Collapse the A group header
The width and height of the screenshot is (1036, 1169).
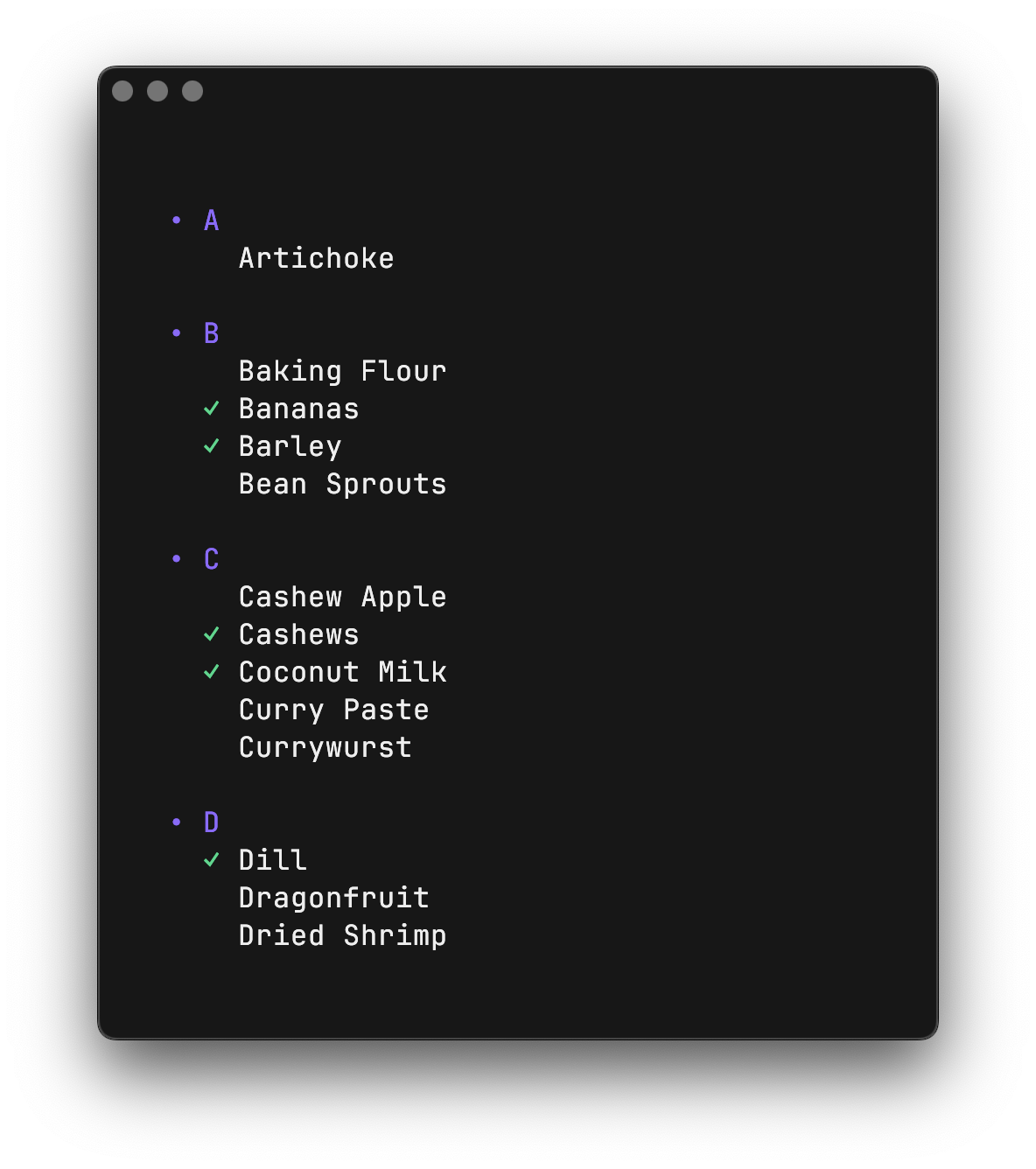[x=211, y=220]
